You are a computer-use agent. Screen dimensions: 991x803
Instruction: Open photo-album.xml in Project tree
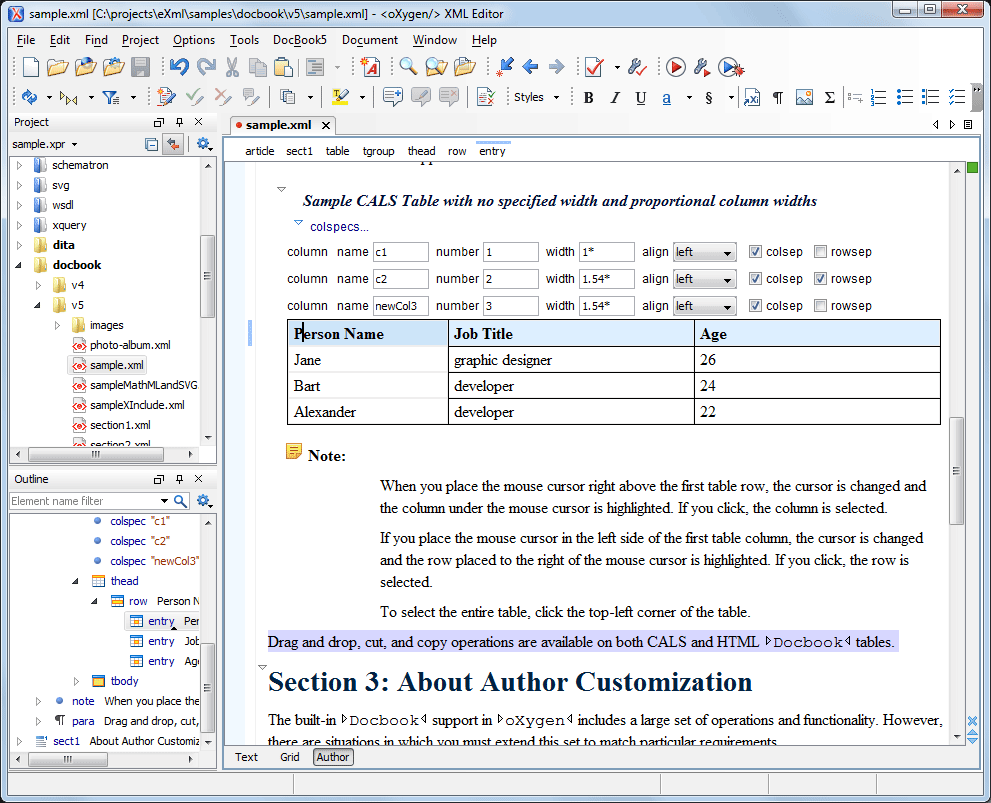point(130,345)
